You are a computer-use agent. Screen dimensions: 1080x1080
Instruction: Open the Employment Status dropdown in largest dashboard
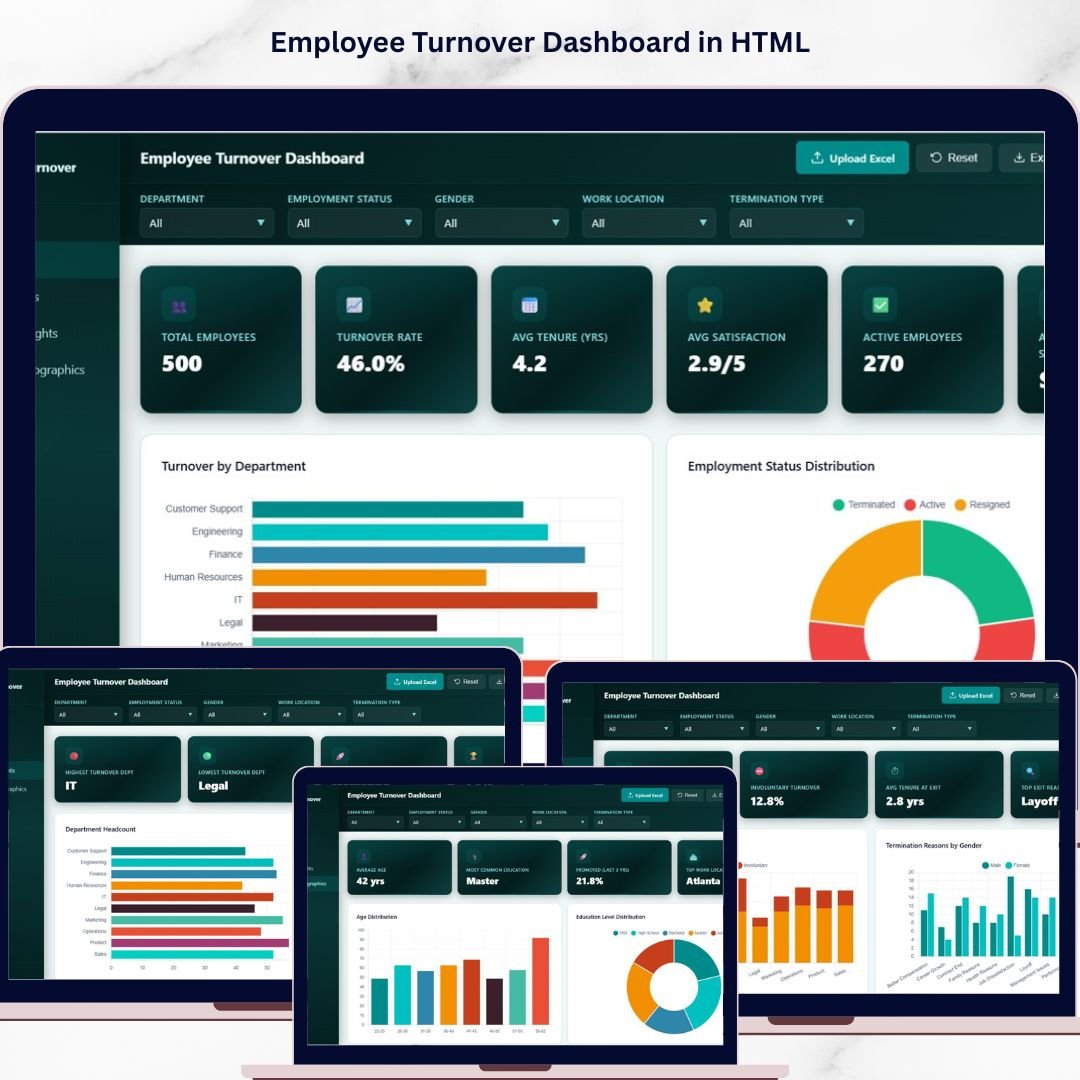(x=354, y=223)
